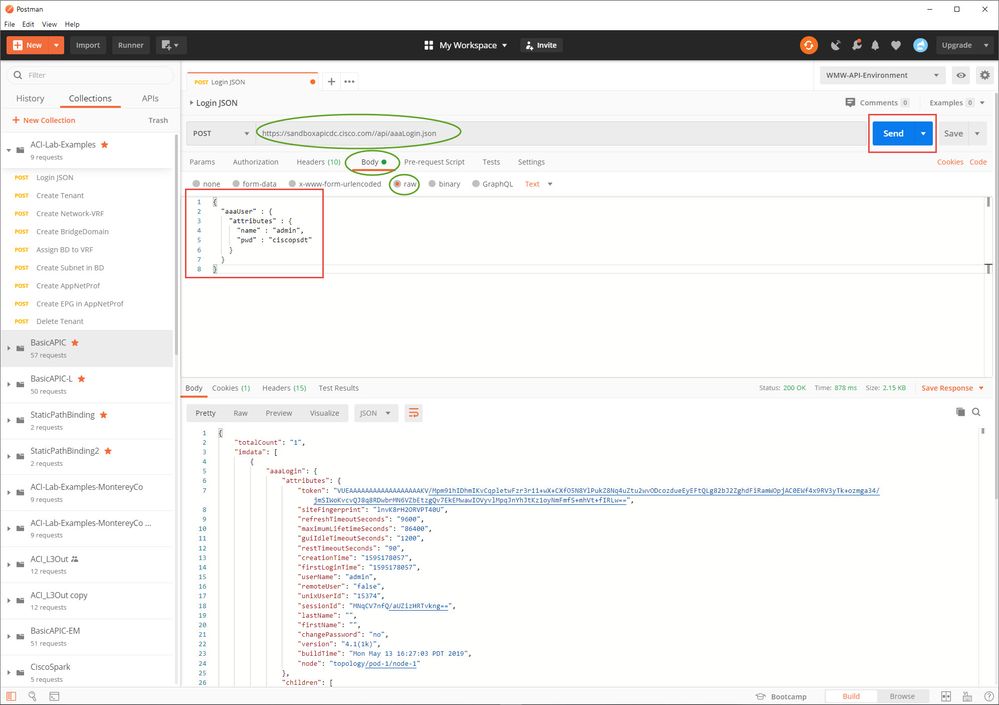Open the Text format dropdown

click(538, 184)
